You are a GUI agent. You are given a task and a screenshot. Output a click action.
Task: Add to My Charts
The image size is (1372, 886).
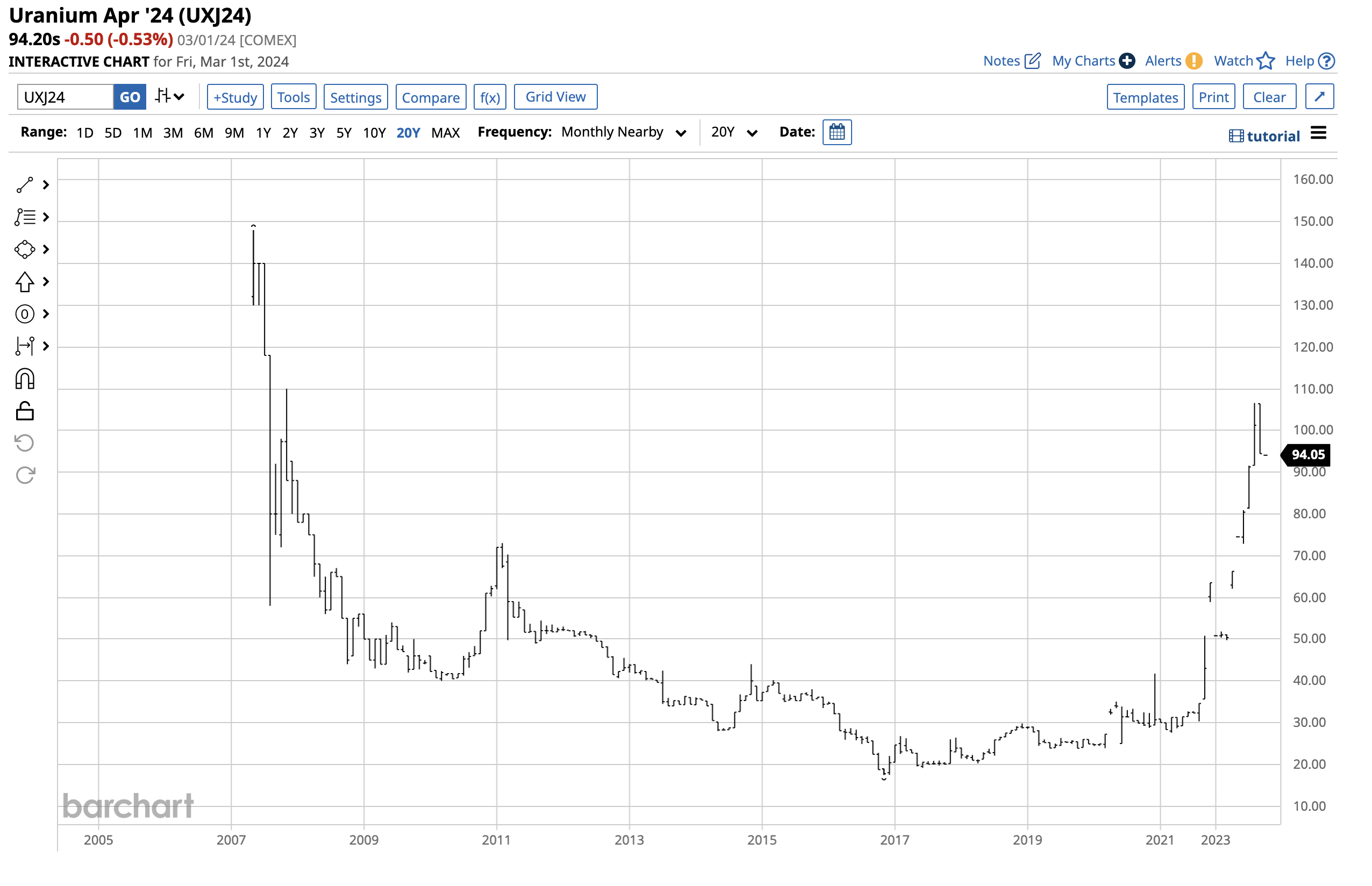coord(1092,60)
